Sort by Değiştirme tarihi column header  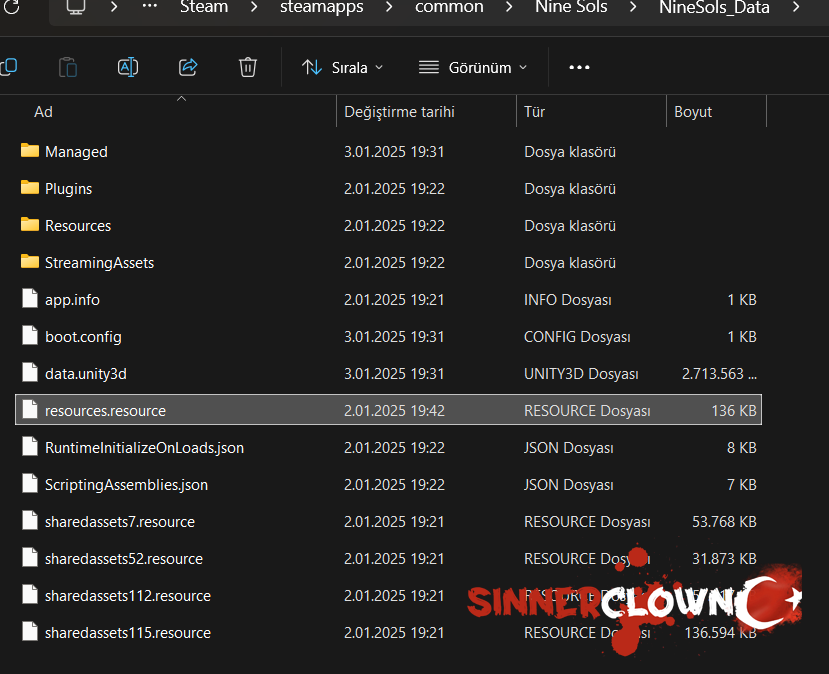click(x=399, y=112)
